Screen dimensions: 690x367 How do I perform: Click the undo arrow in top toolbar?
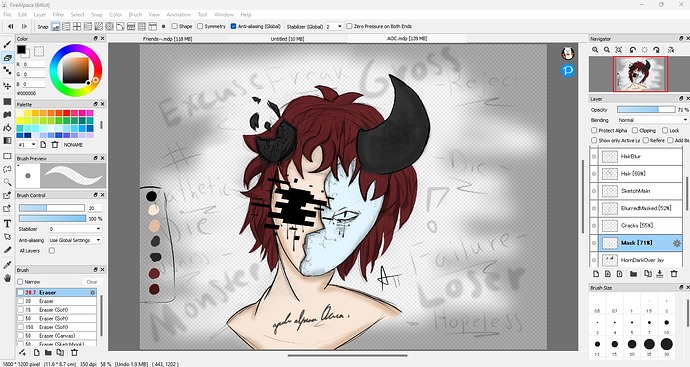[x=10, y=26]
